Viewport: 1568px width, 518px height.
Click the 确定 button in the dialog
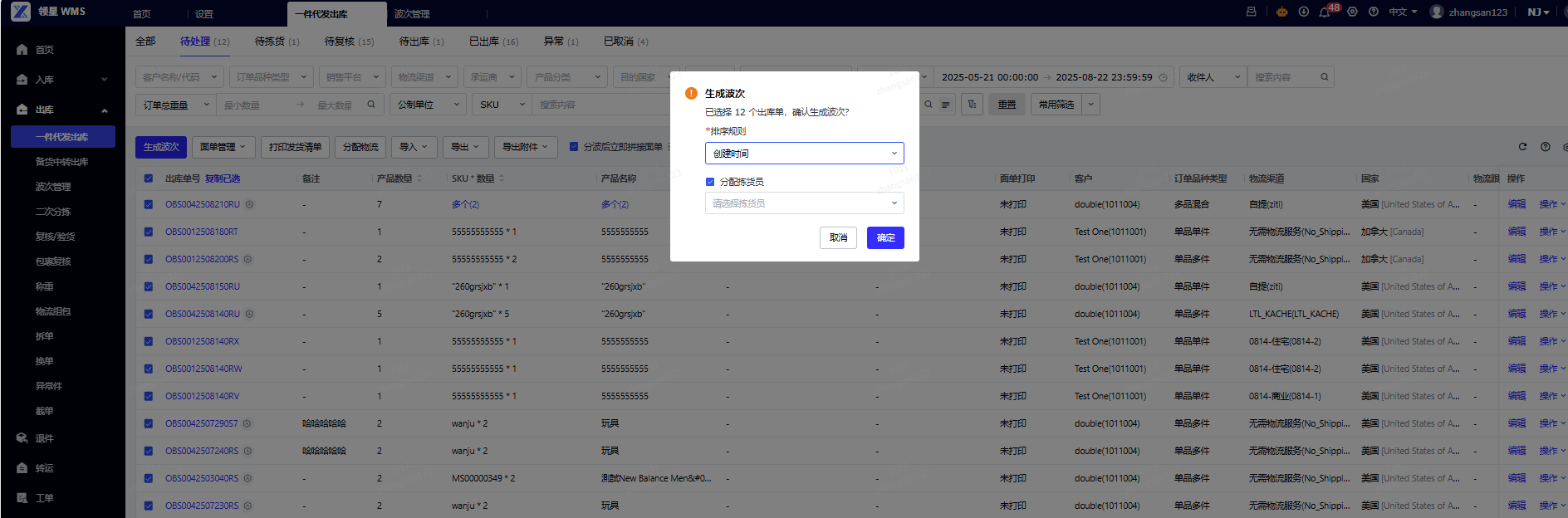pos(885,238)
